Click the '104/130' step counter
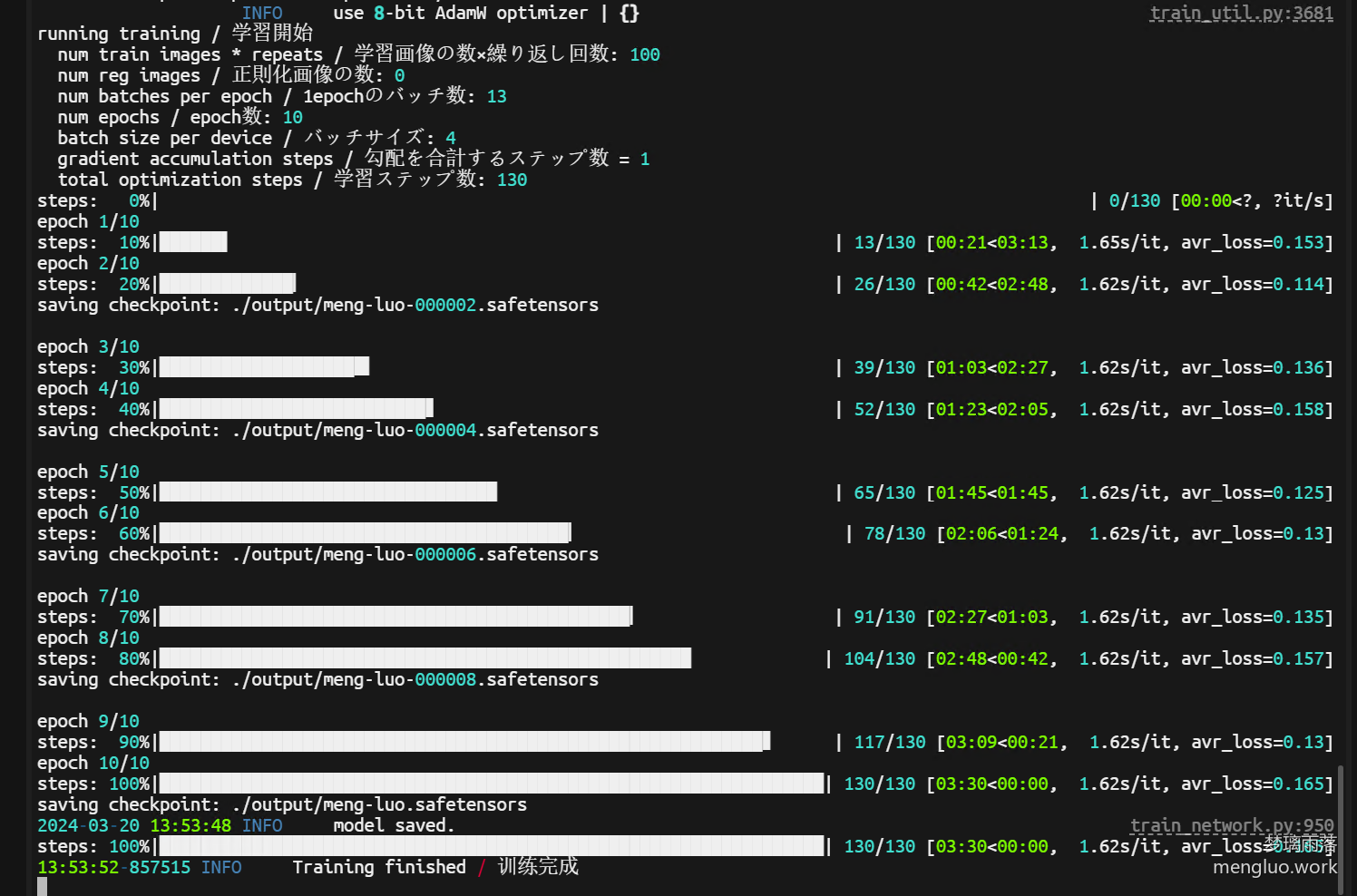 880,658
